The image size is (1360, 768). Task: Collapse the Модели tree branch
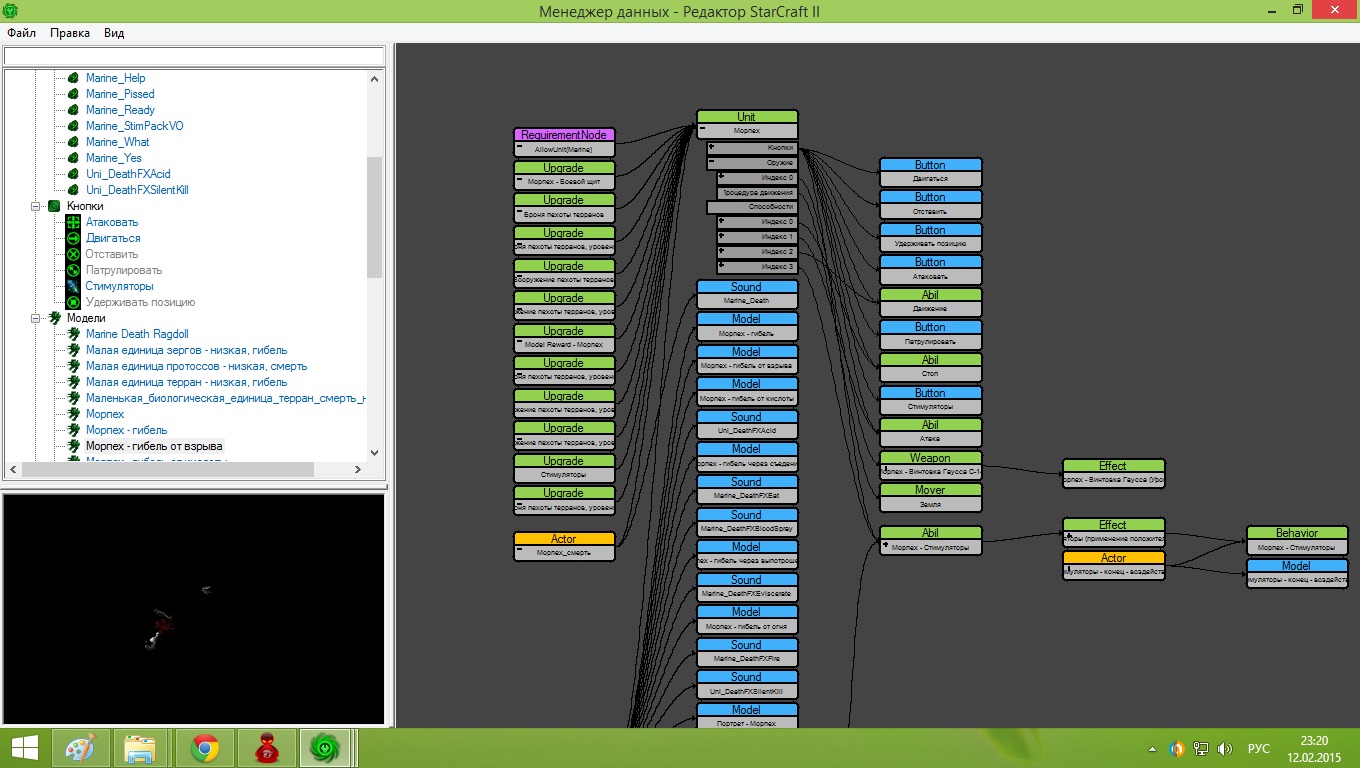coord(37,318)
